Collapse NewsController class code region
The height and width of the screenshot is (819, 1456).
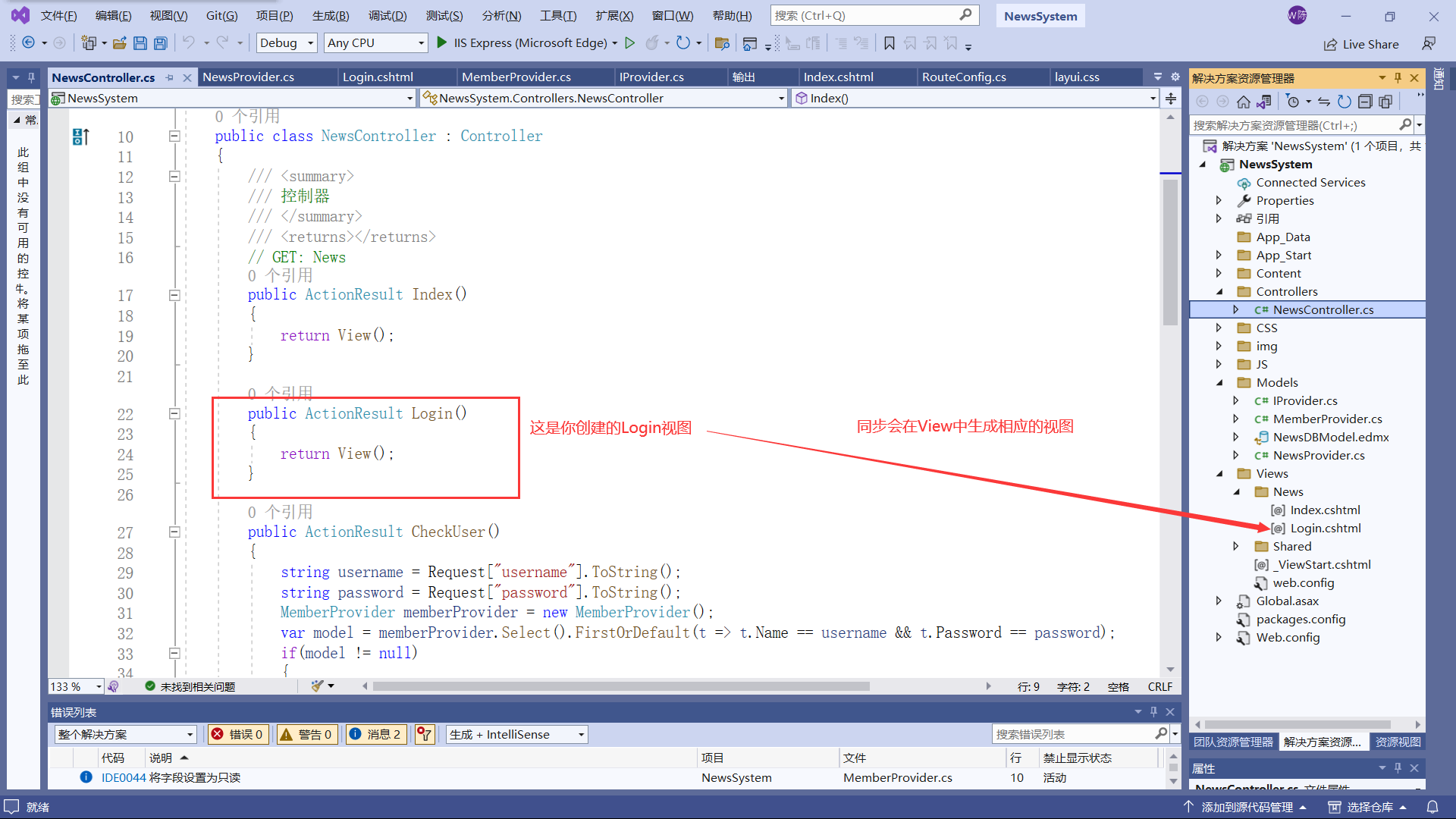[174, 136]
